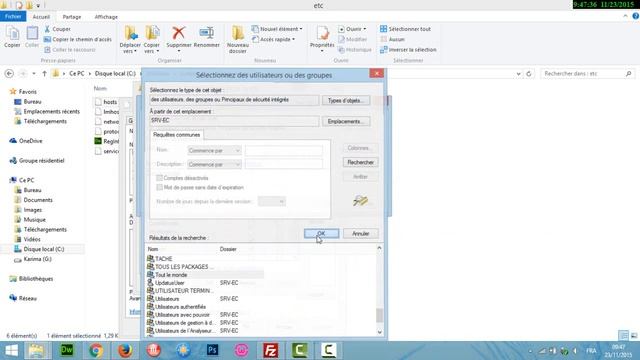Create a Nouveau dossier
This screenshot has height=360, width=640.
(238, 40)
